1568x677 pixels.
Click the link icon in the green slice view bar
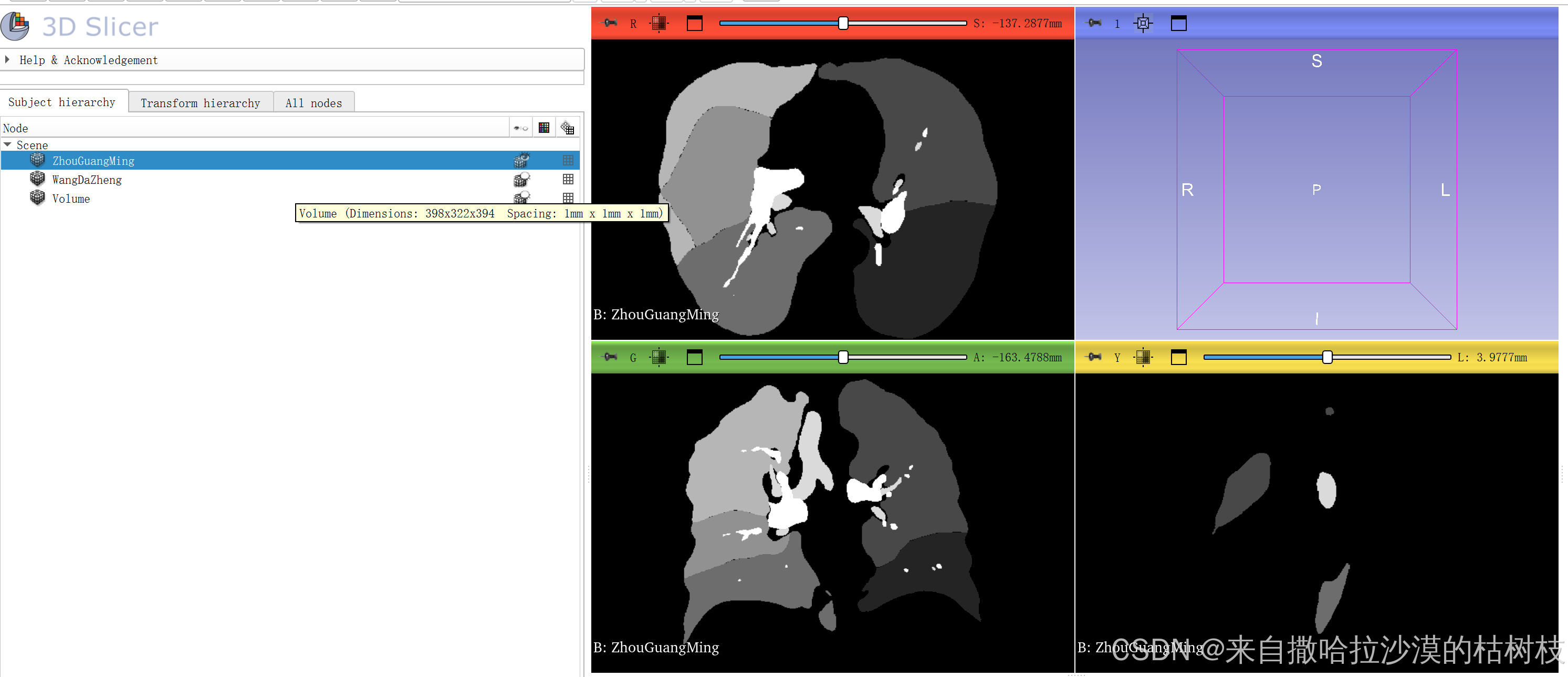click(658, 357)
